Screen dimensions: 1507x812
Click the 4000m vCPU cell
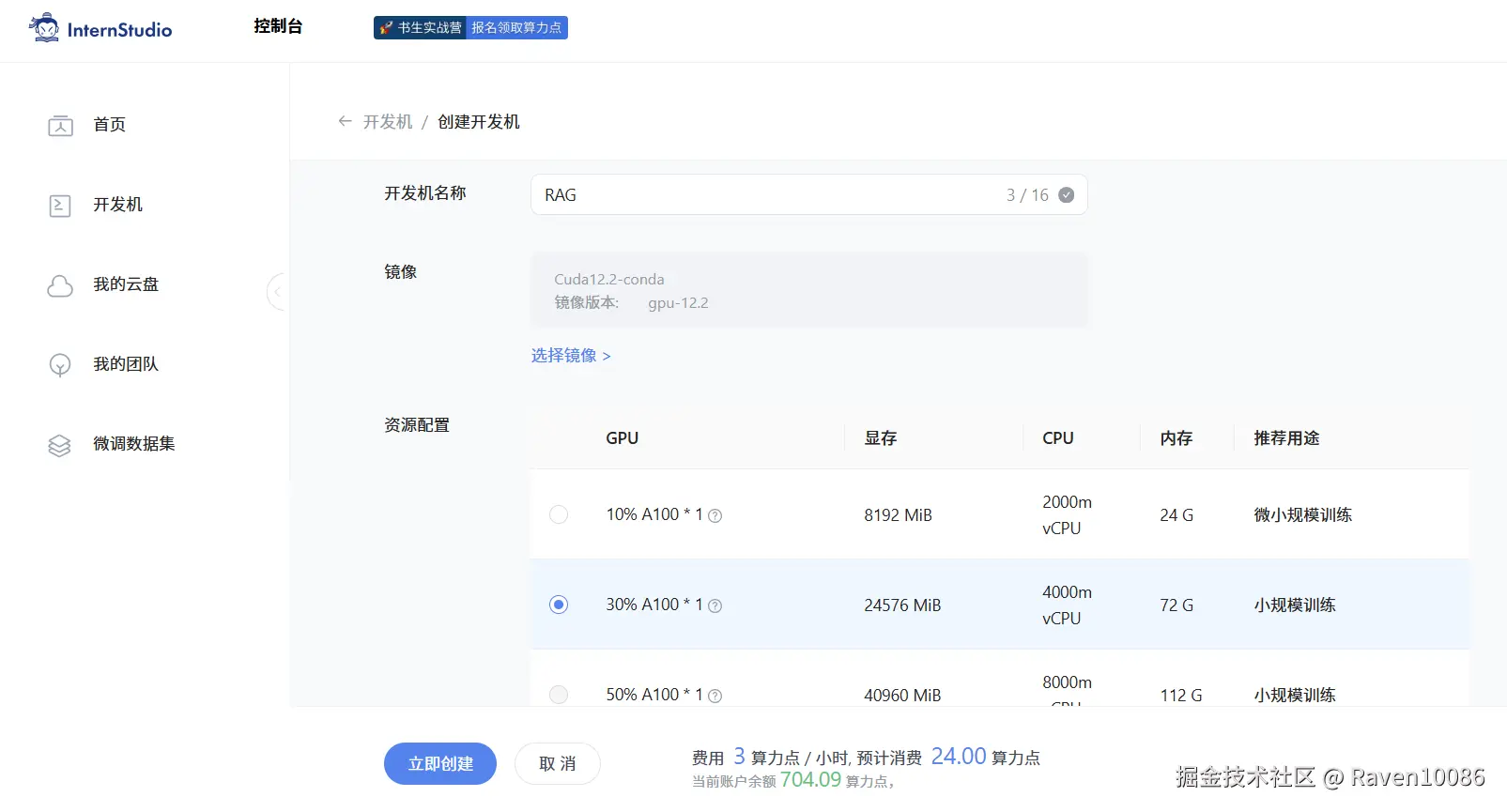coord(1068,605)
